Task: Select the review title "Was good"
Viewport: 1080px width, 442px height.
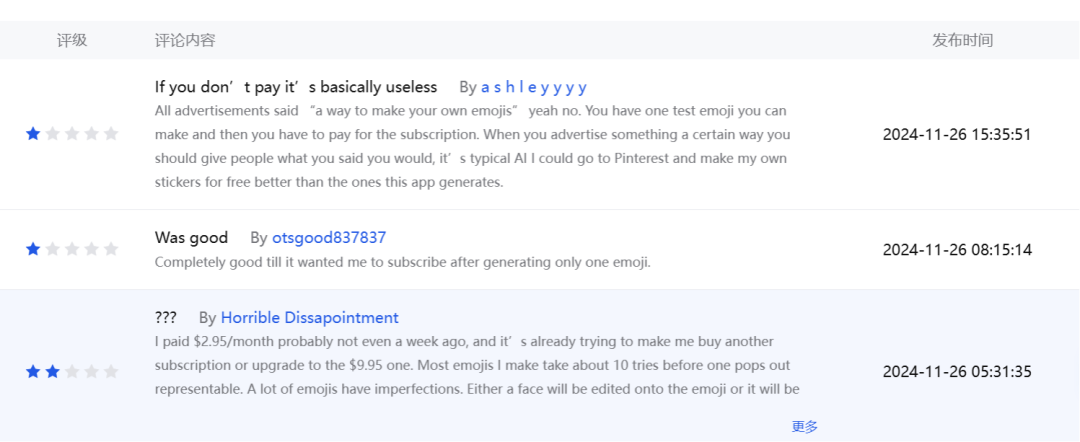Action: (191, 238)
